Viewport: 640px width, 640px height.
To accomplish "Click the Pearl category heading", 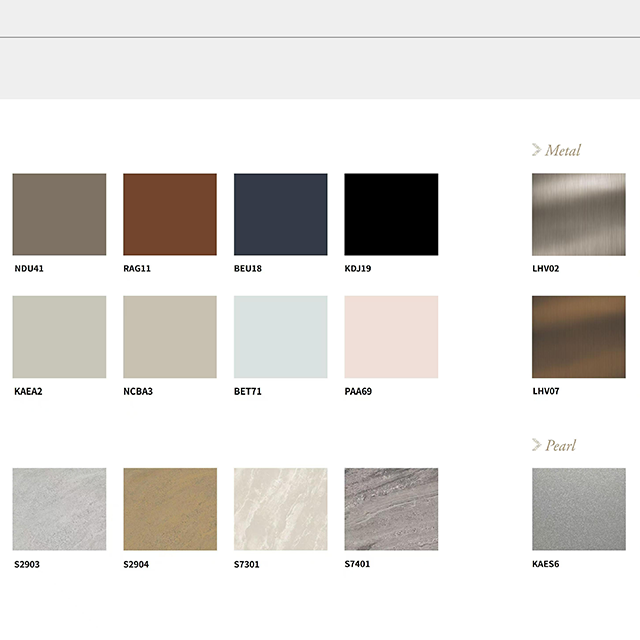I will pos(561,446).
